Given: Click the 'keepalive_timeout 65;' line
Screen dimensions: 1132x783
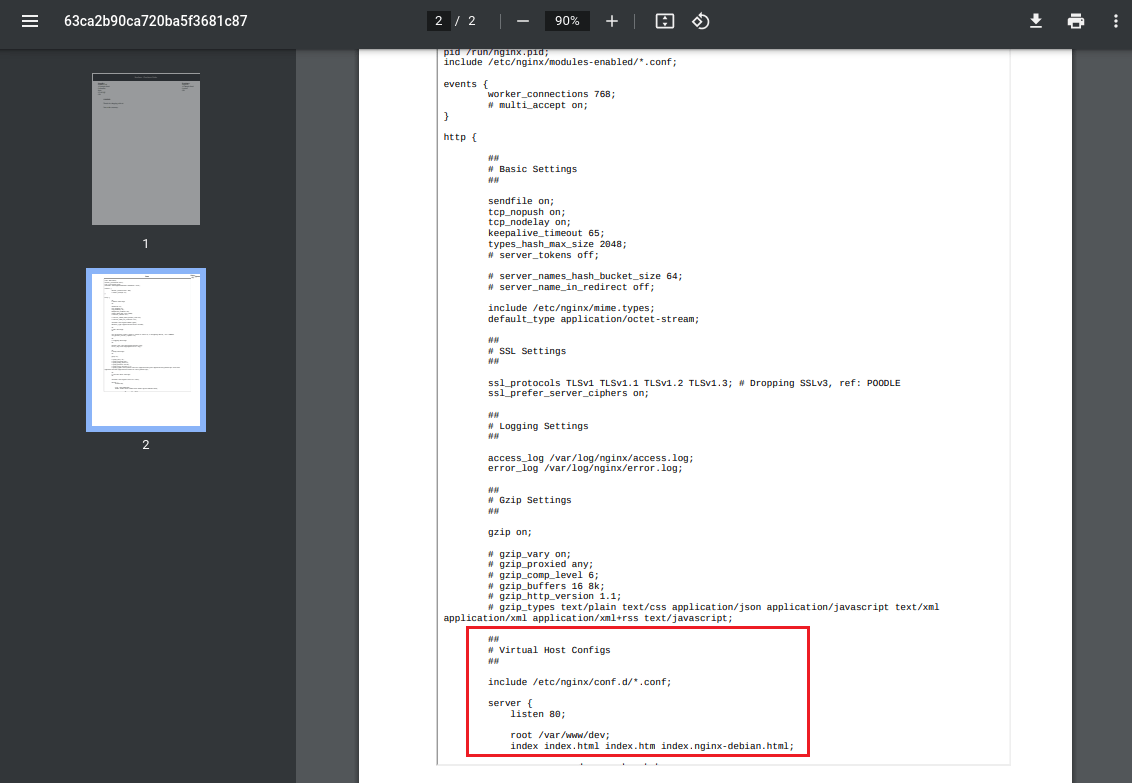Looking at the screenshot, I should [x=546, y=233].
